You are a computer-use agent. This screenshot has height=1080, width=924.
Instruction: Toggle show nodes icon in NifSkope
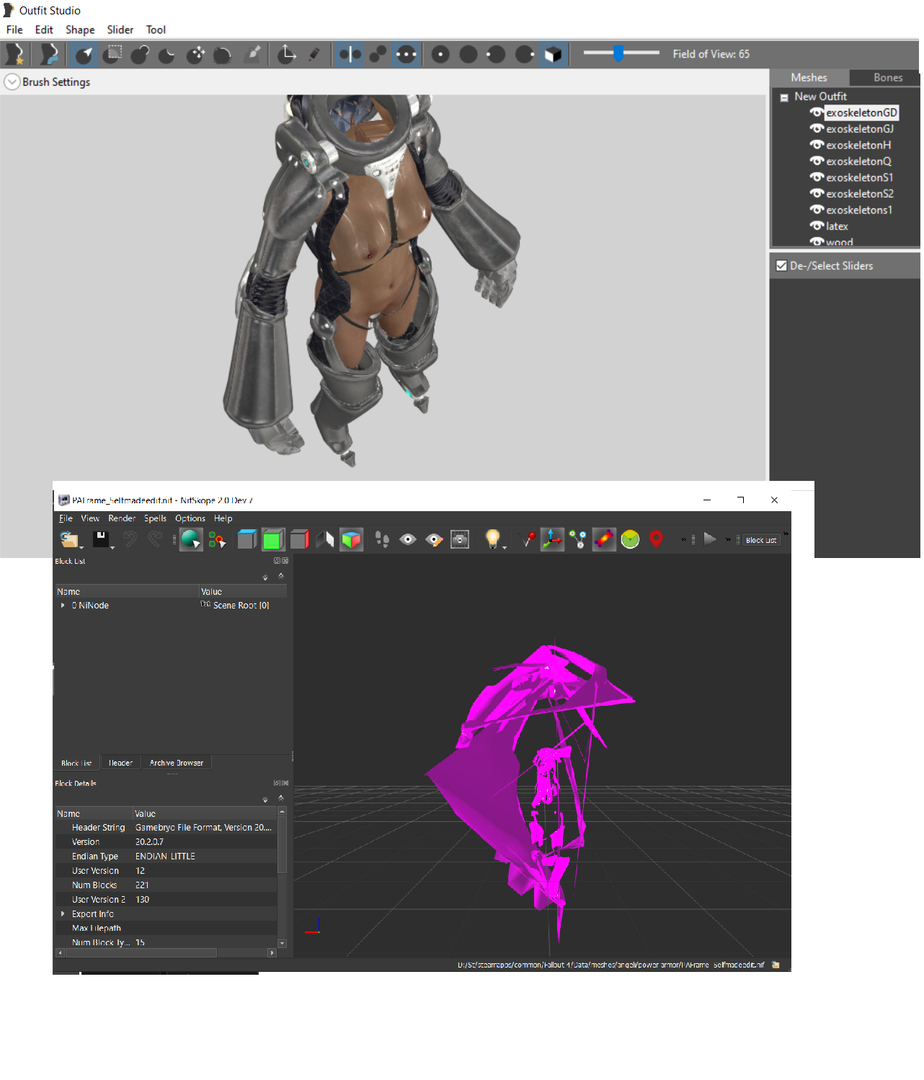pos(578,539)
